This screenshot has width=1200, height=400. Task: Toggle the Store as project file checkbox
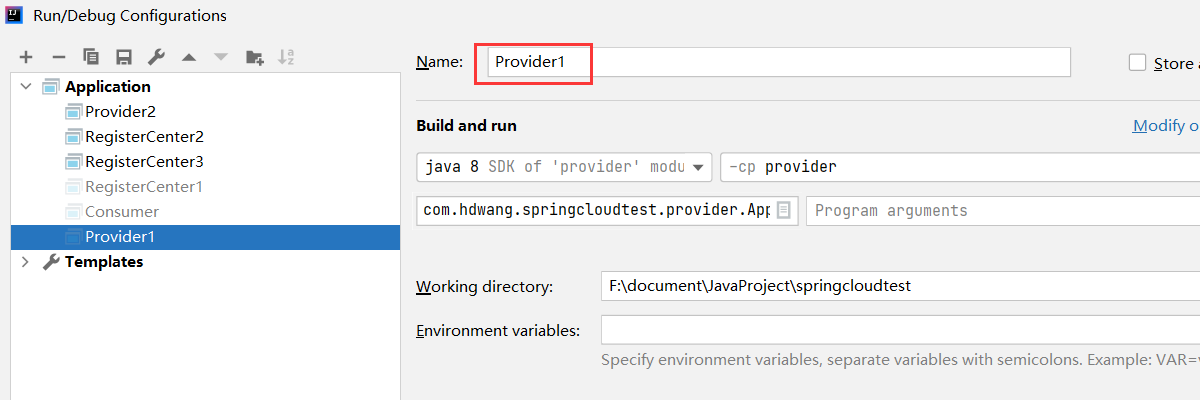[x=1137, y=63]
